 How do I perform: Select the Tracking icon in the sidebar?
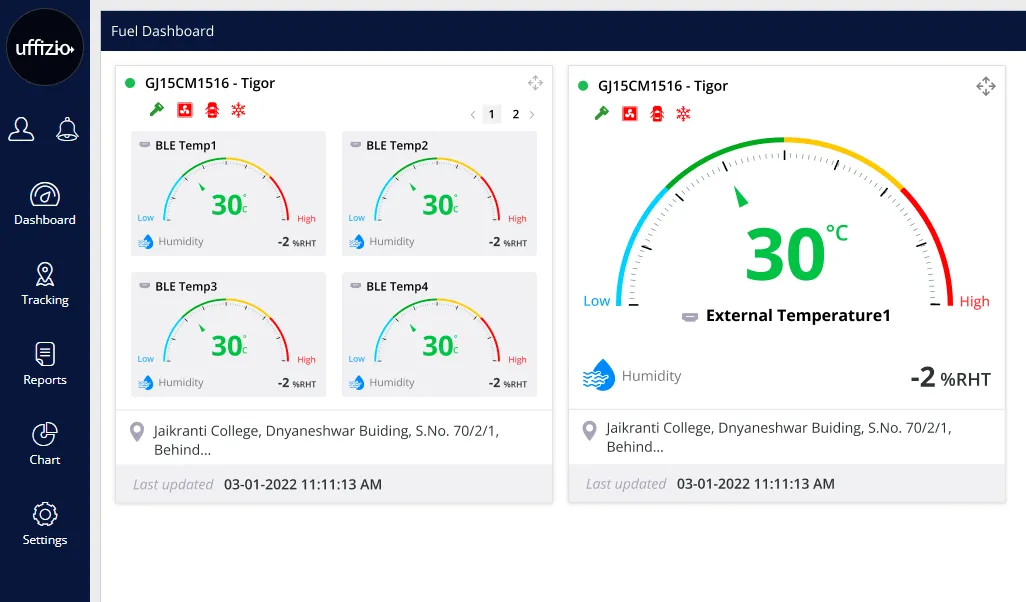[x=44, y=273]
